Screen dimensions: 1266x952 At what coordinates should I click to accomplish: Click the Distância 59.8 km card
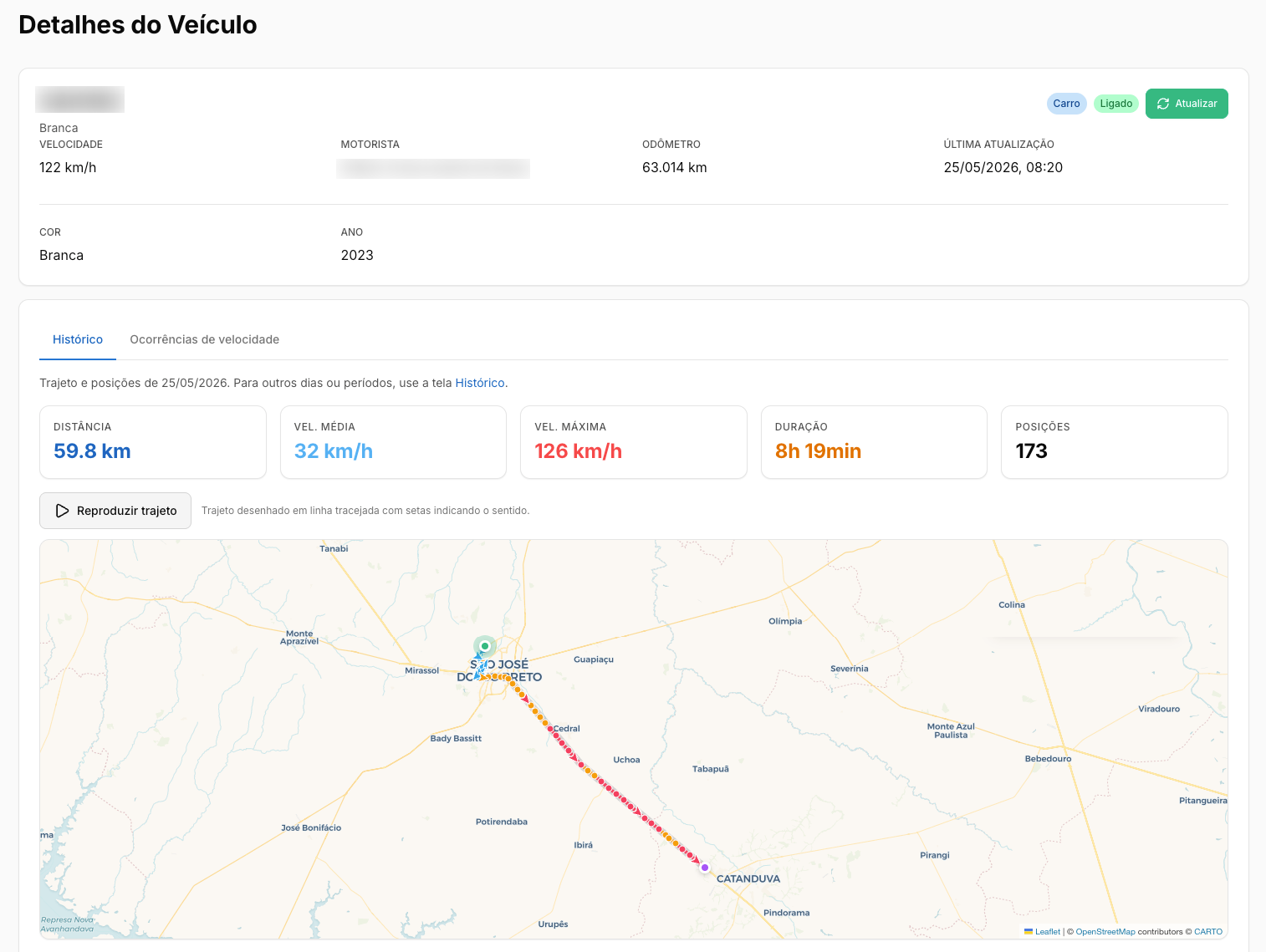click(x=153, y=442)
